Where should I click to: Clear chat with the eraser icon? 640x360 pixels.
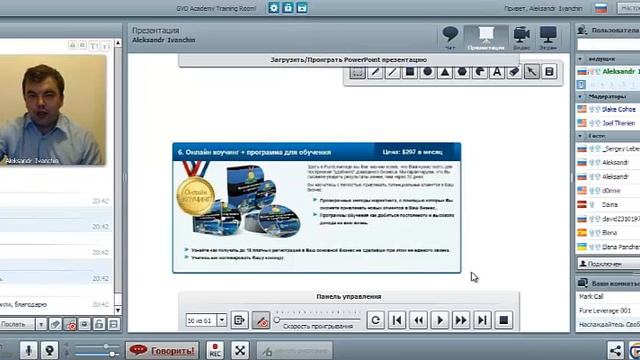pos(55,324)
